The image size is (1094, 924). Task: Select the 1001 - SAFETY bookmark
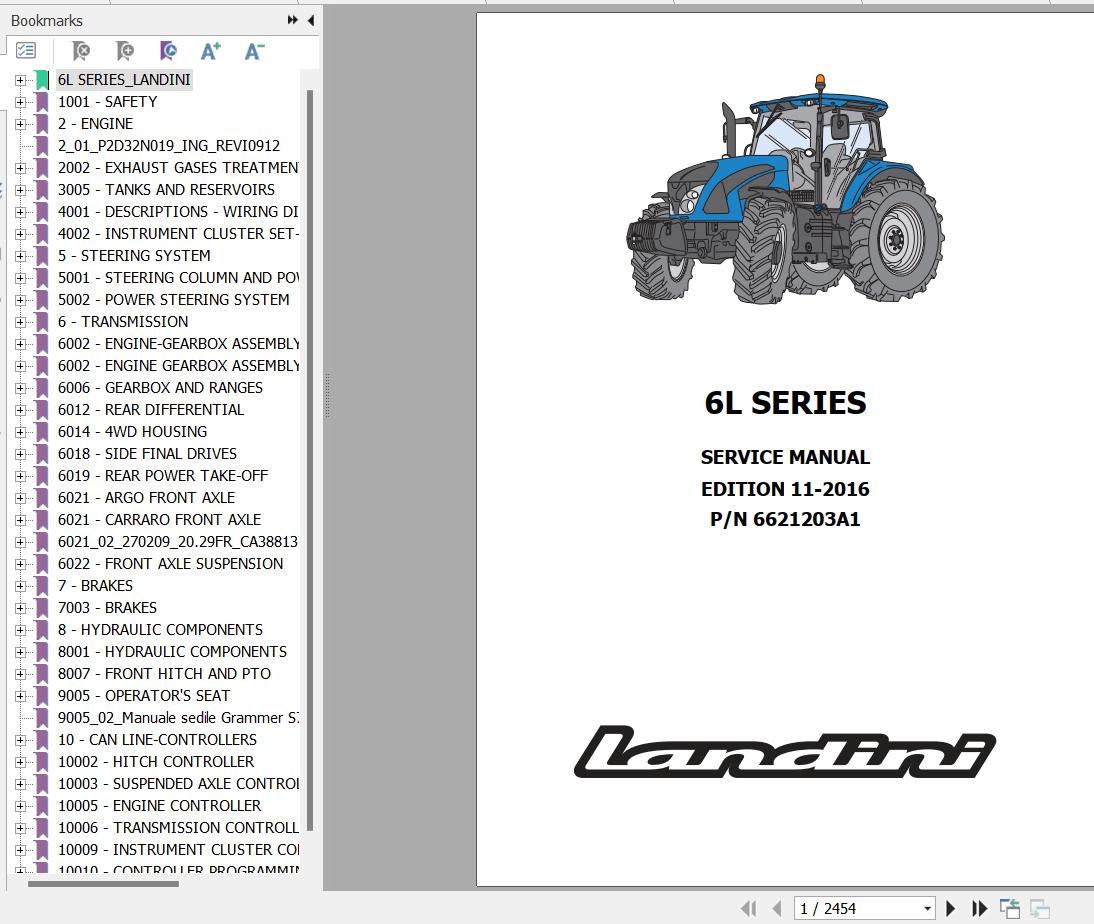point(107,102)
